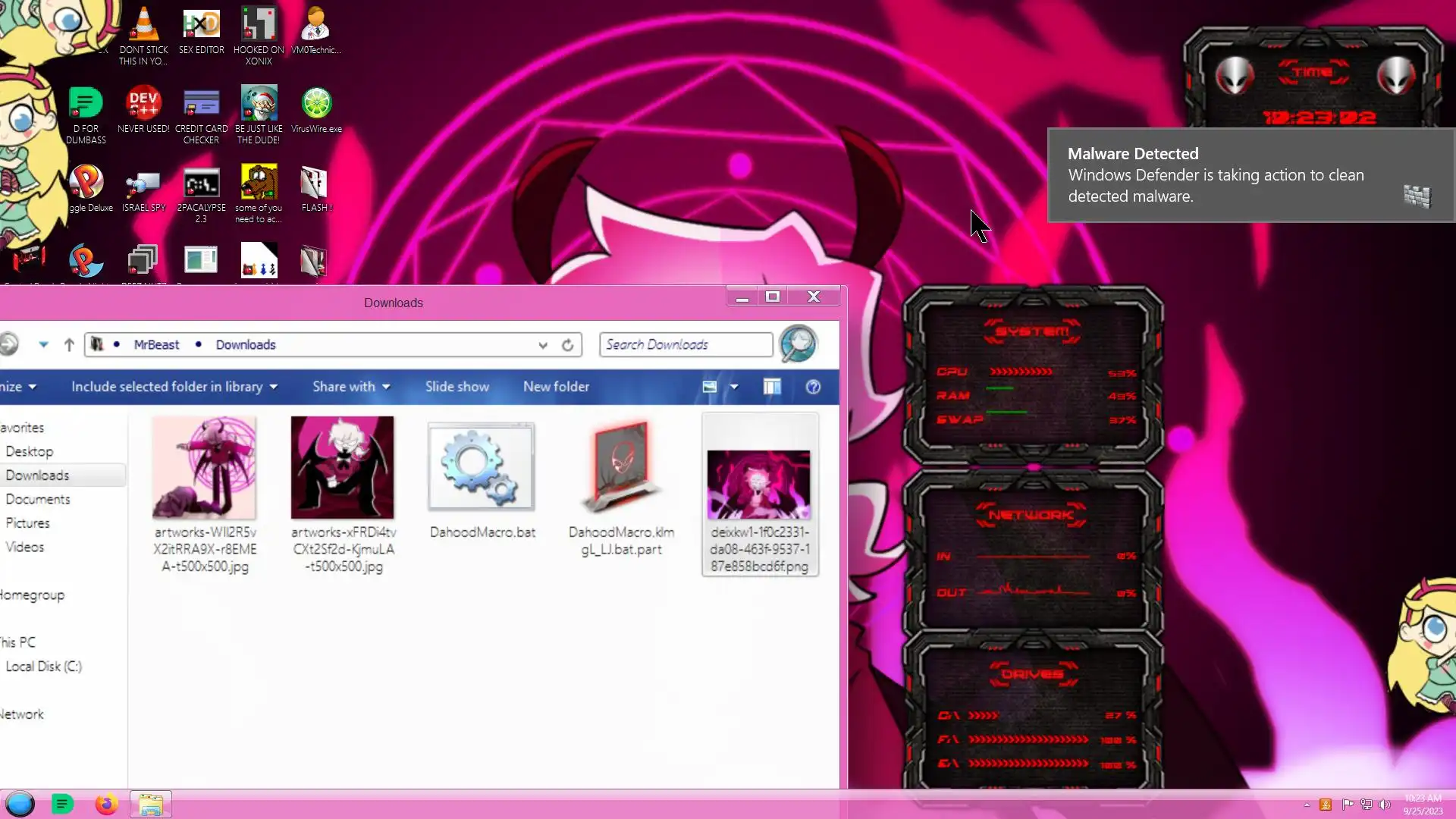Open the change view options dropdown arrow
Screen dimensions: 1456x819
click(x=734, y=387)
